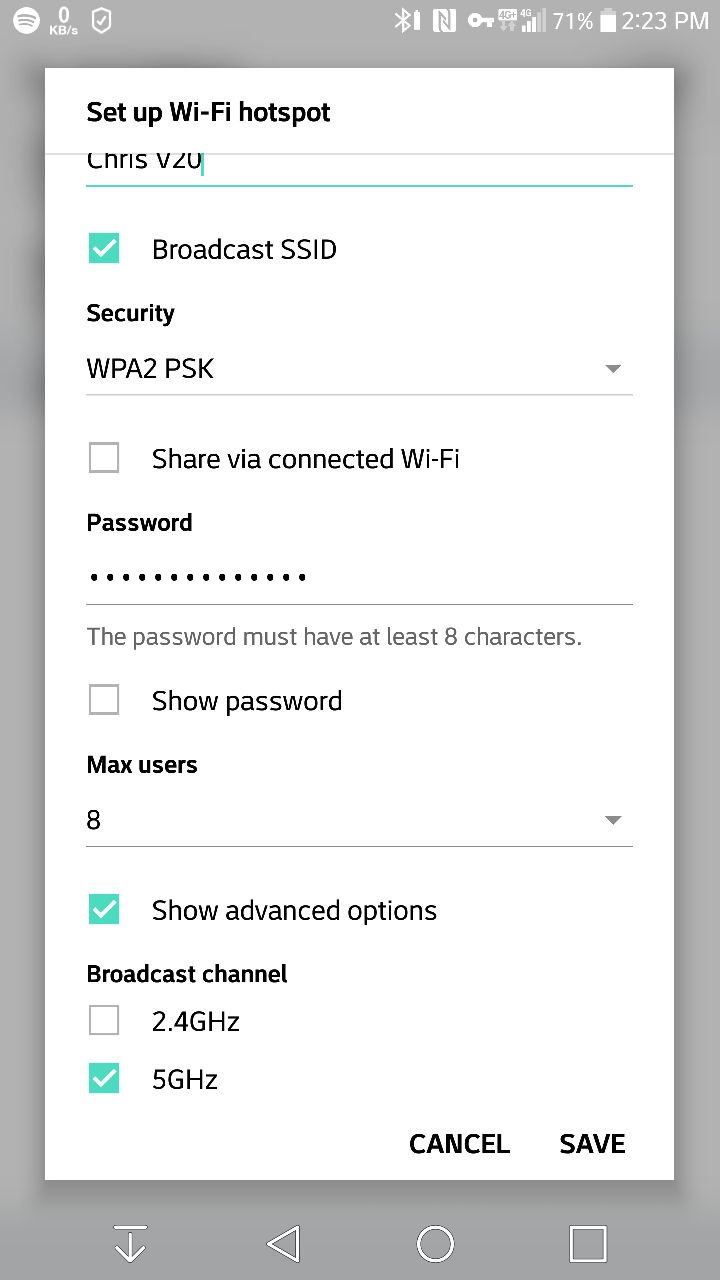Untick Show advanced options

[x=104, y=911]
